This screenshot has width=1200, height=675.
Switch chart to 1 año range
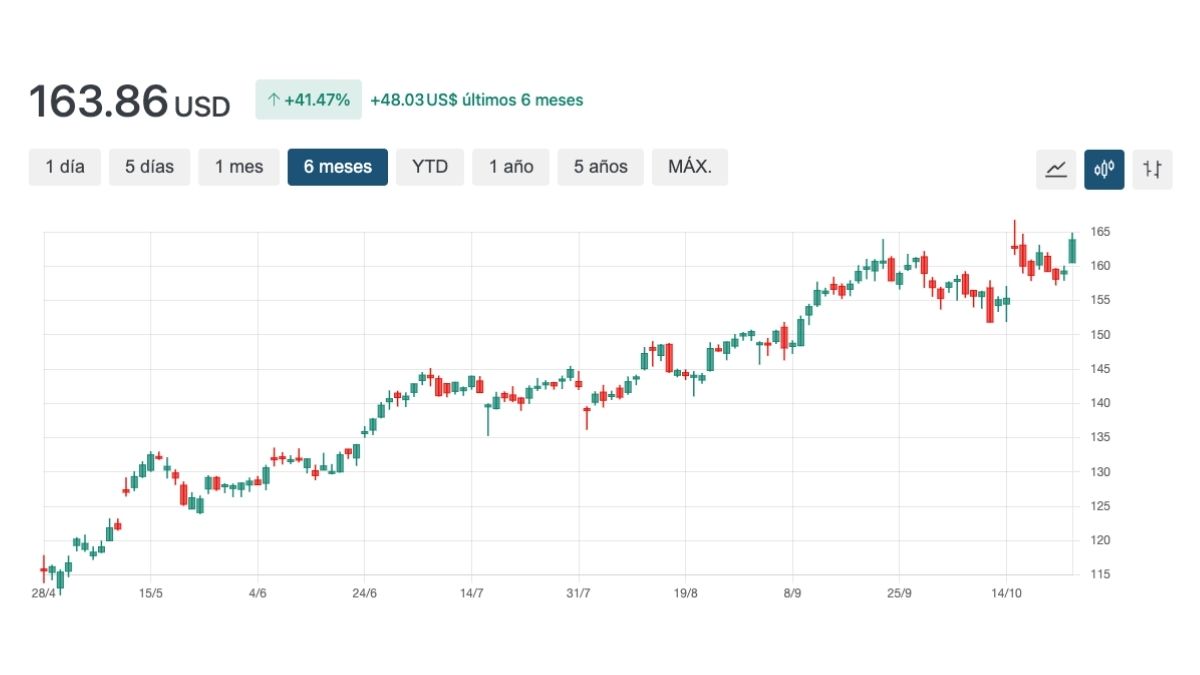(511, 167)
